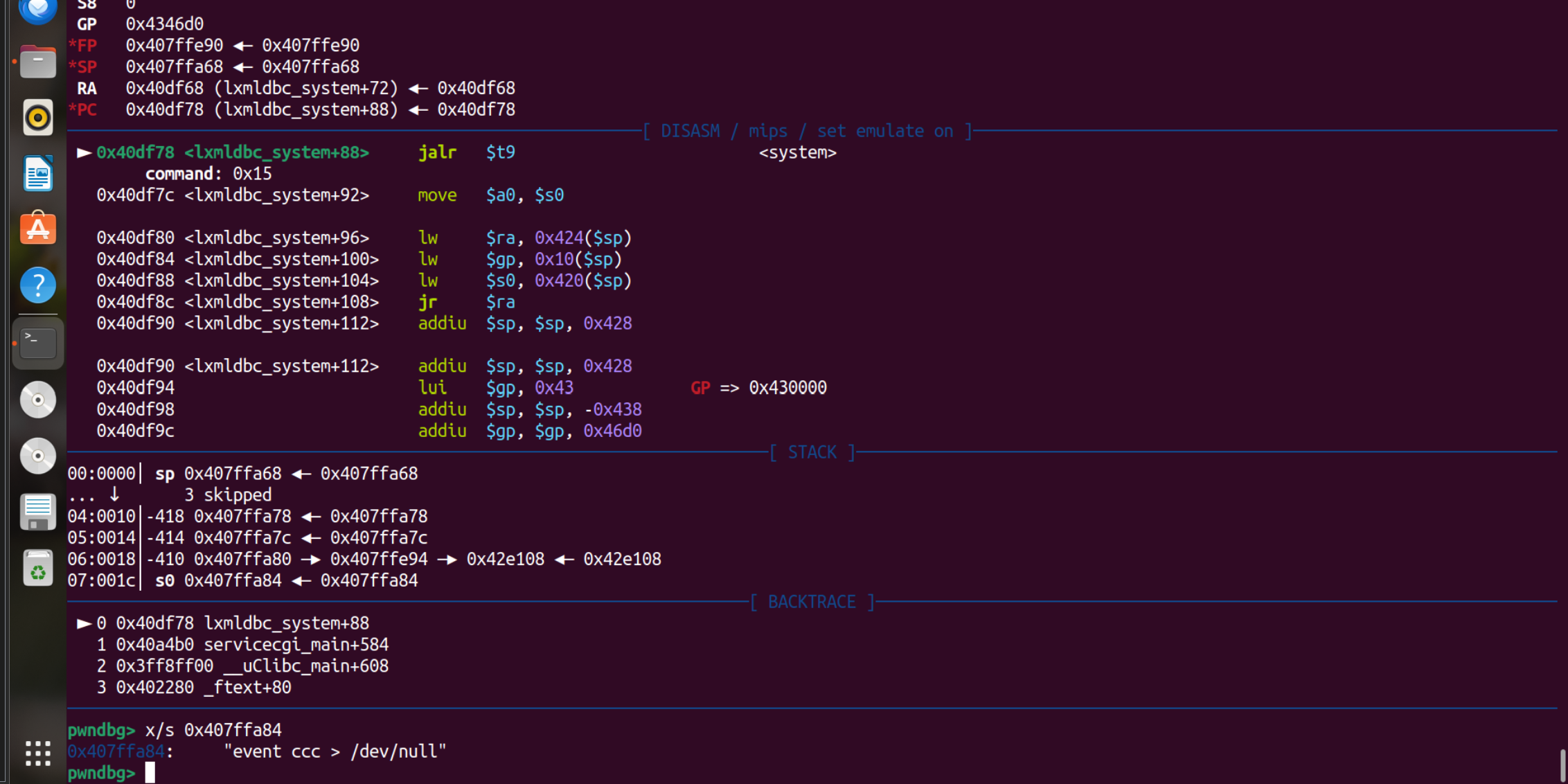Screen dimensions: 1568x784
Task: Click the "event ccc > /dev/null" string output
Action: tap(335, 751)
